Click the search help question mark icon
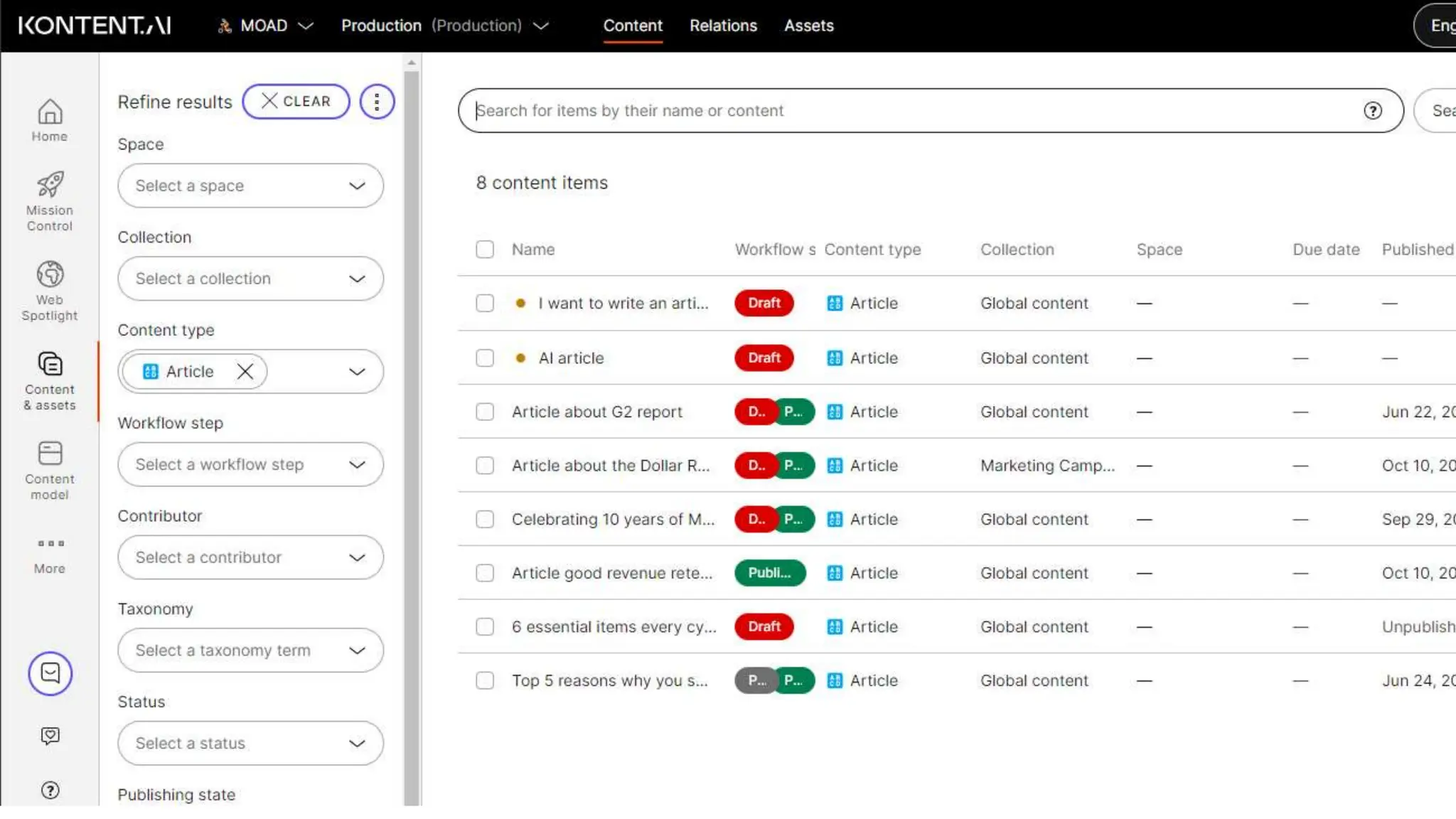 pos(1372,110)
